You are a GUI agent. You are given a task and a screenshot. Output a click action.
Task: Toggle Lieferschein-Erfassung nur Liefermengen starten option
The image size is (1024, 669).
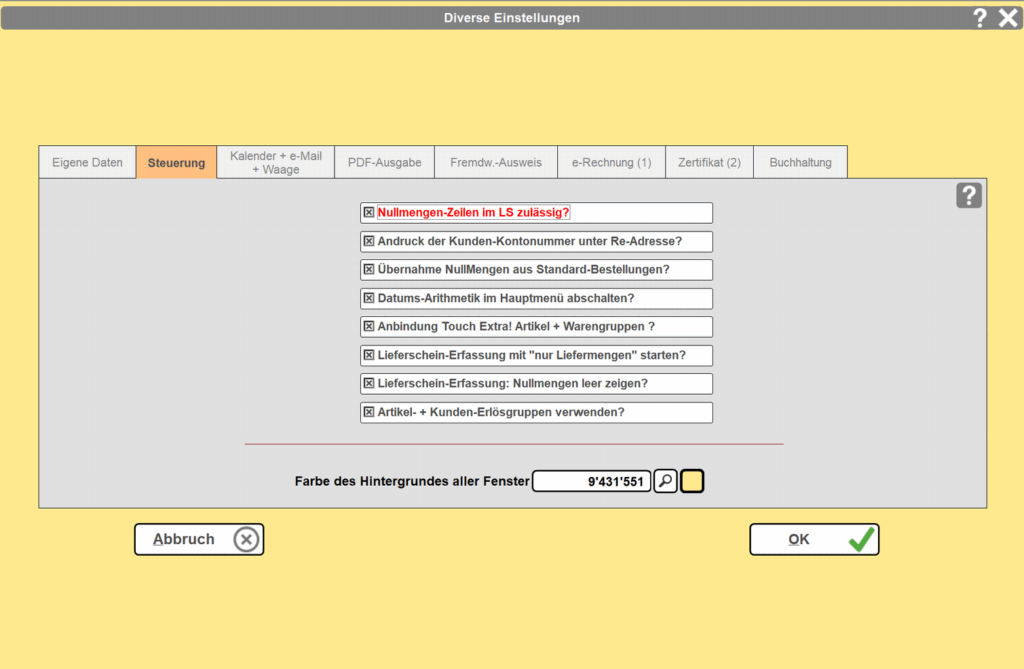(x=369, y=355)
